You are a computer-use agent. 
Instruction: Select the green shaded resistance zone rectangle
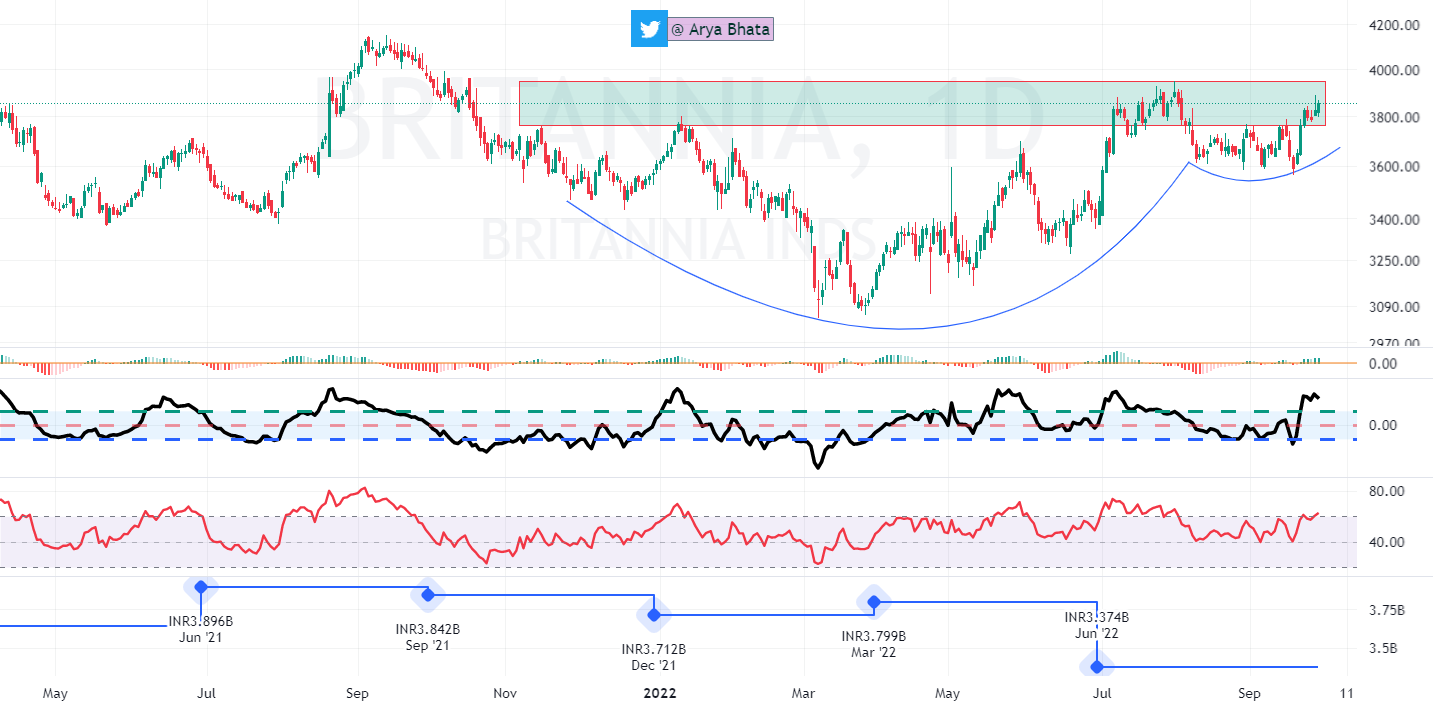922,103
